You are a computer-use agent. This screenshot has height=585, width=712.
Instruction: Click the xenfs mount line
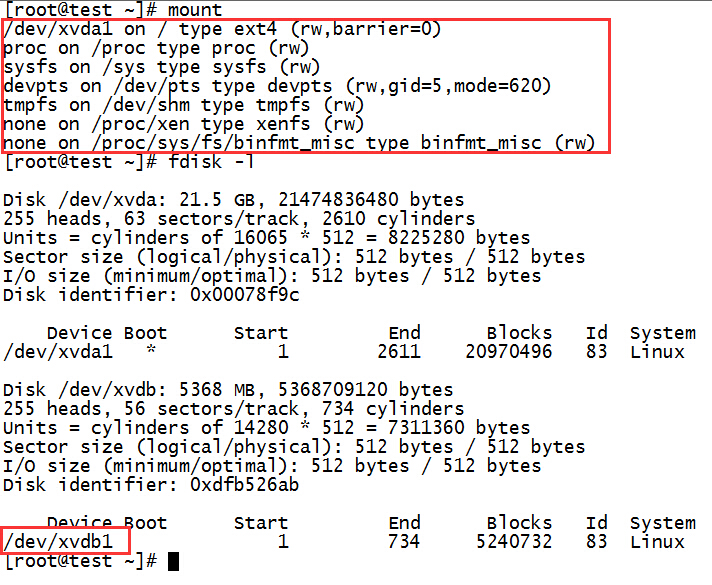tap(183, 124)
